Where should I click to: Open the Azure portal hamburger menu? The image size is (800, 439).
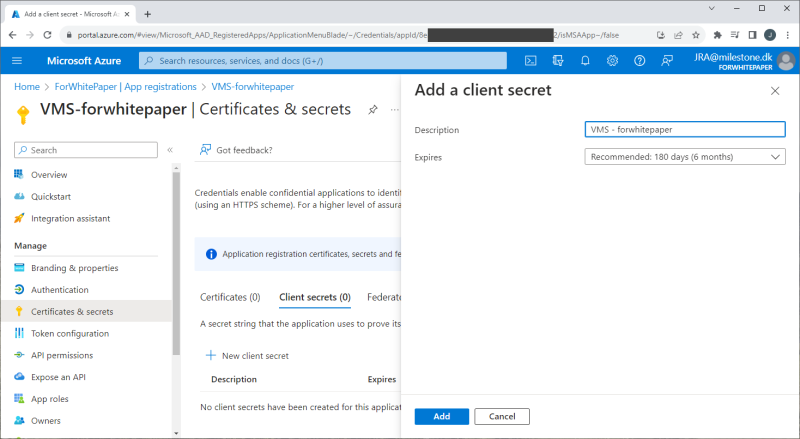17,60
